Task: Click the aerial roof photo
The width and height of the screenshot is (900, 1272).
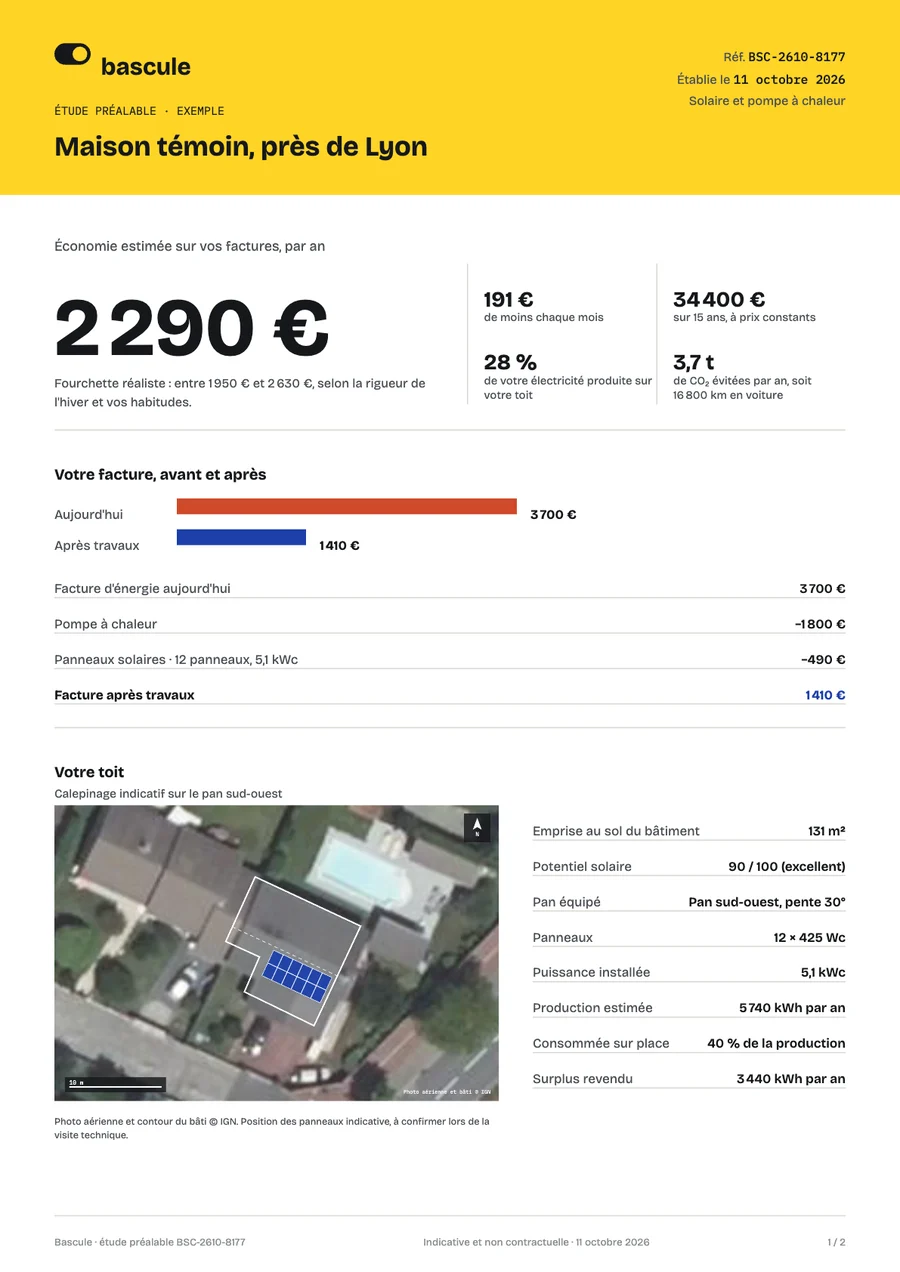Action: (x=276, y=953)
